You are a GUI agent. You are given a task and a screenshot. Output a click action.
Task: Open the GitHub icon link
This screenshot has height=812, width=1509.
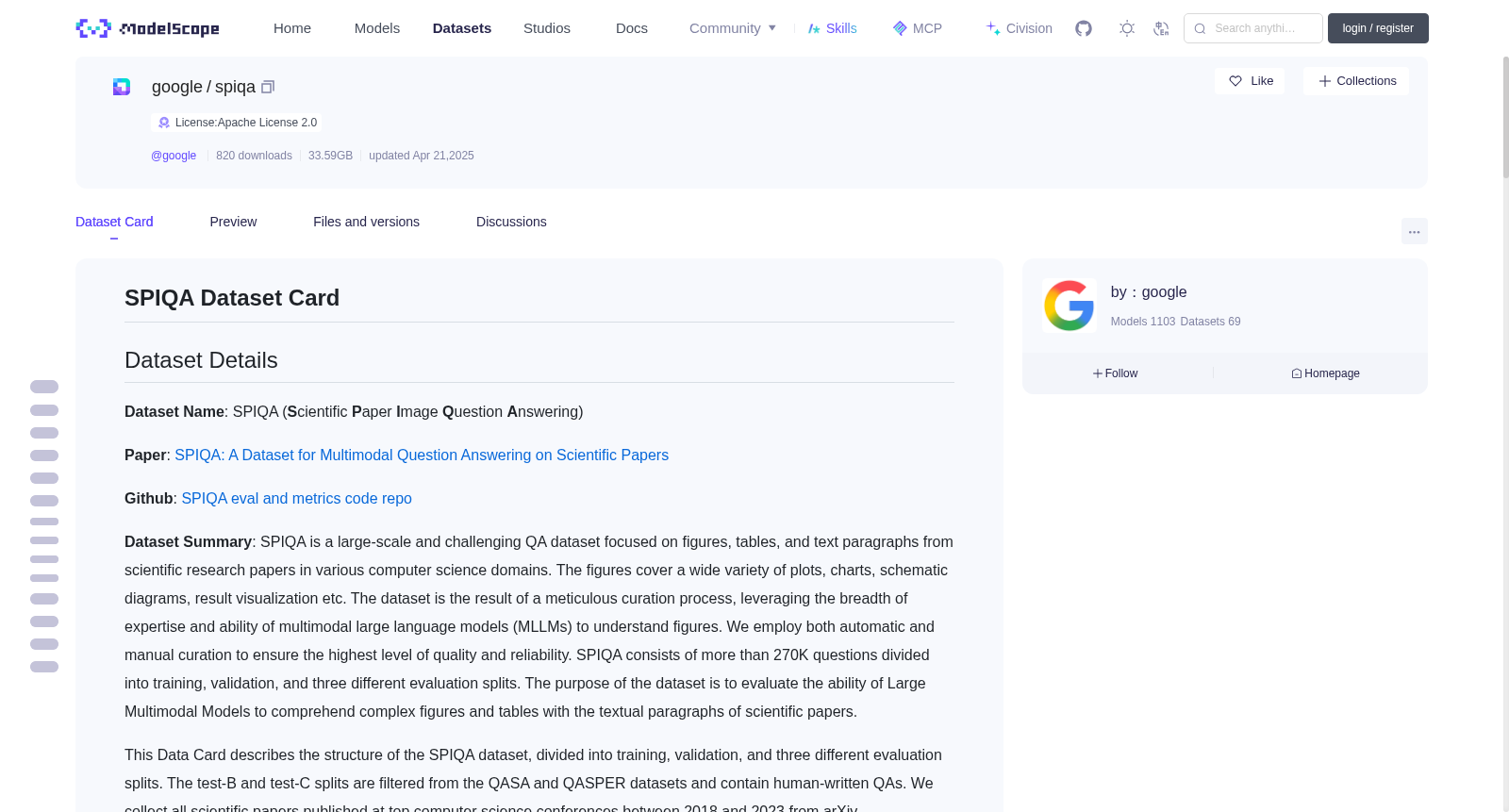tap(1084, 28)
